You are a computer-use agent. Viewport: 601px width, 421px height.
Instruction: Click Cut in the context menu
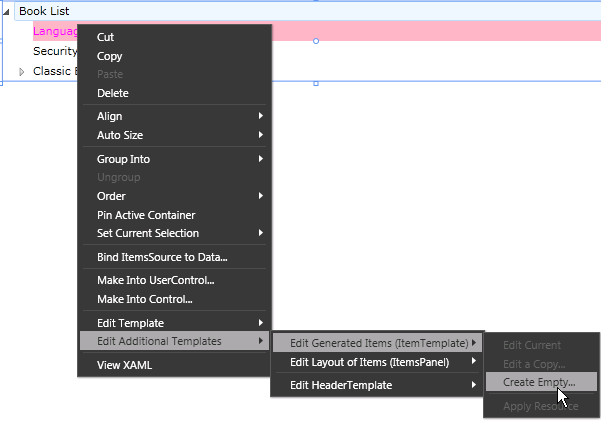[x=105, y=37]
